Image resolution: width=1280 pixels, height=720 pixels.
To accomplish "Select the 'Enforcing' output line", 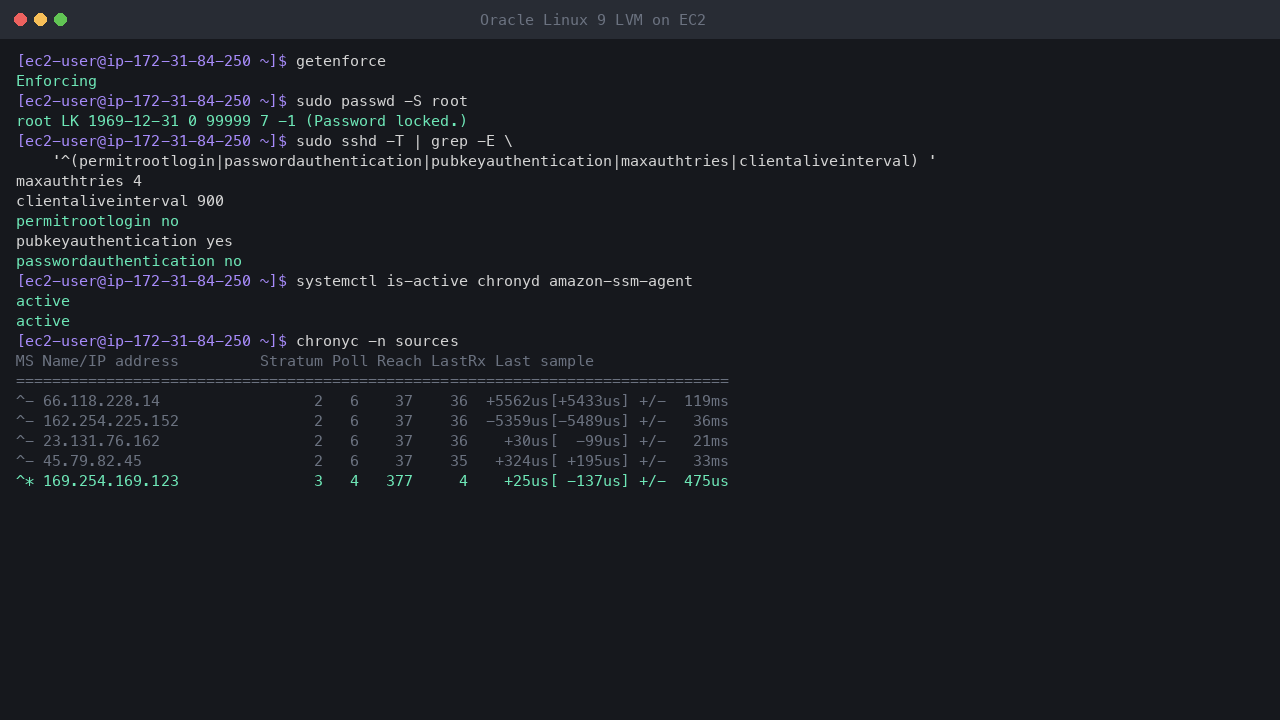I will pos(57,81).
